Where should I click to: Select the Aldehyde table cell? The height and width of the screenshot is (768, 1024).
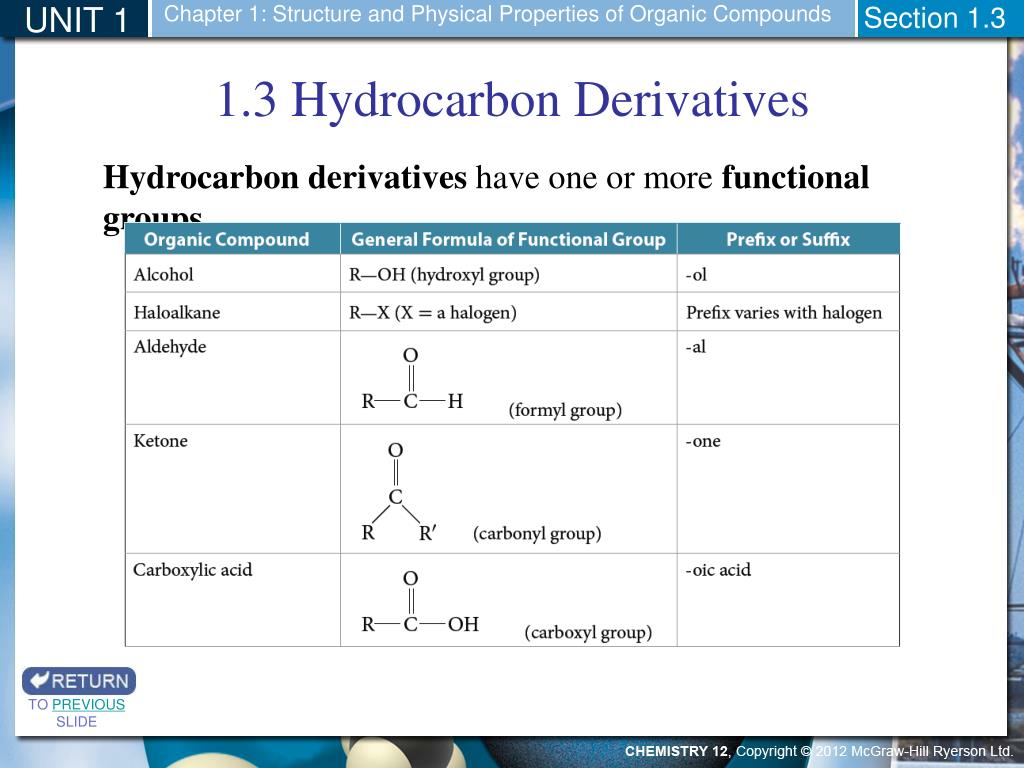tap(232, 377)
